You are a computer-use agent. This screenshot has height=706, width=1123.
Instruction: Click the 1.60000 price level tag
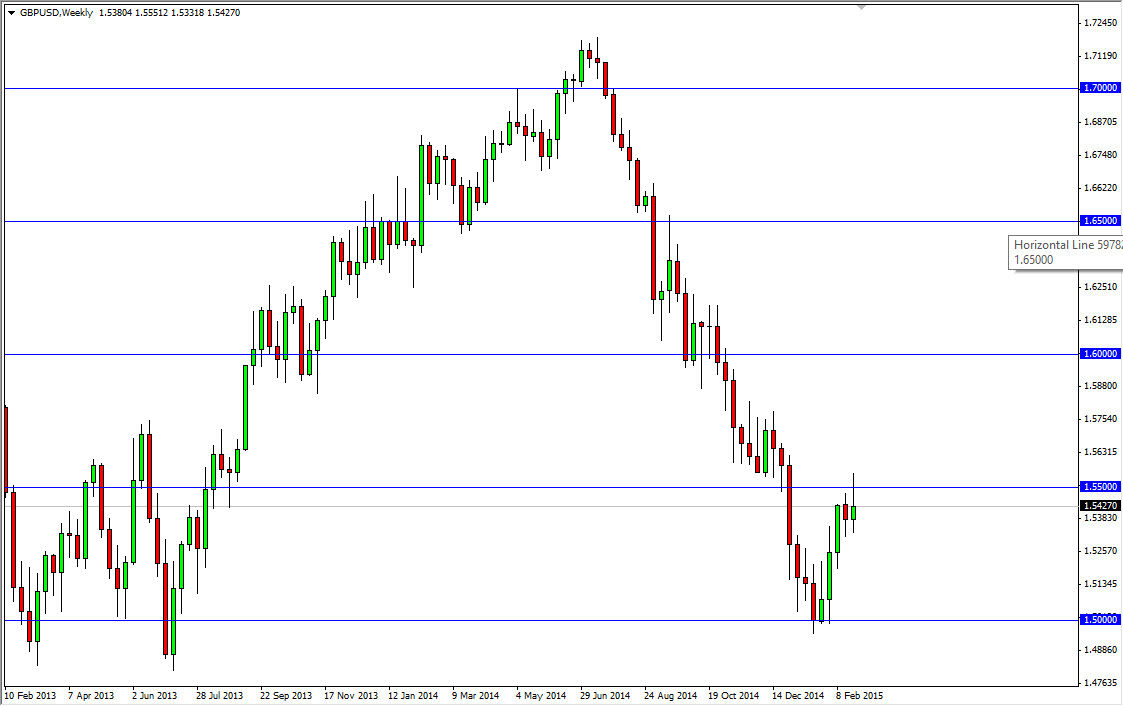point(1102,353)
